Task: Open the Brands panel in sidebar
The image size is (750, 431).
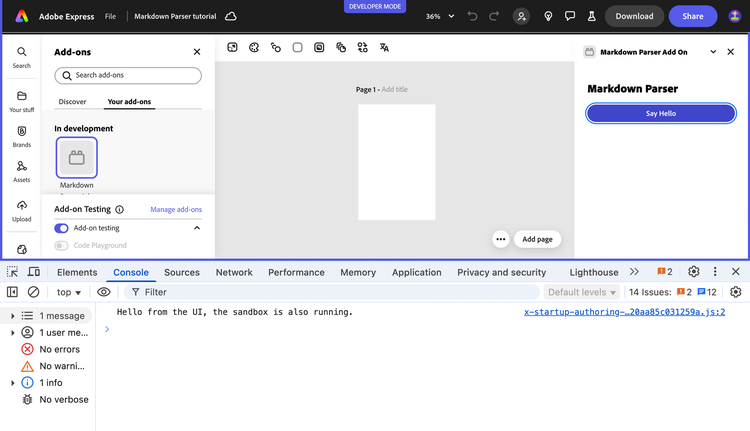Action: point(21,132)
